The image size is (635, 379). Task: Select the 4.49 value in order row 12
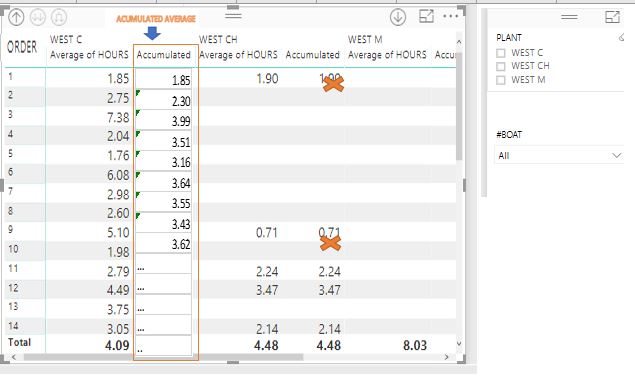click(x=118, y=290)
